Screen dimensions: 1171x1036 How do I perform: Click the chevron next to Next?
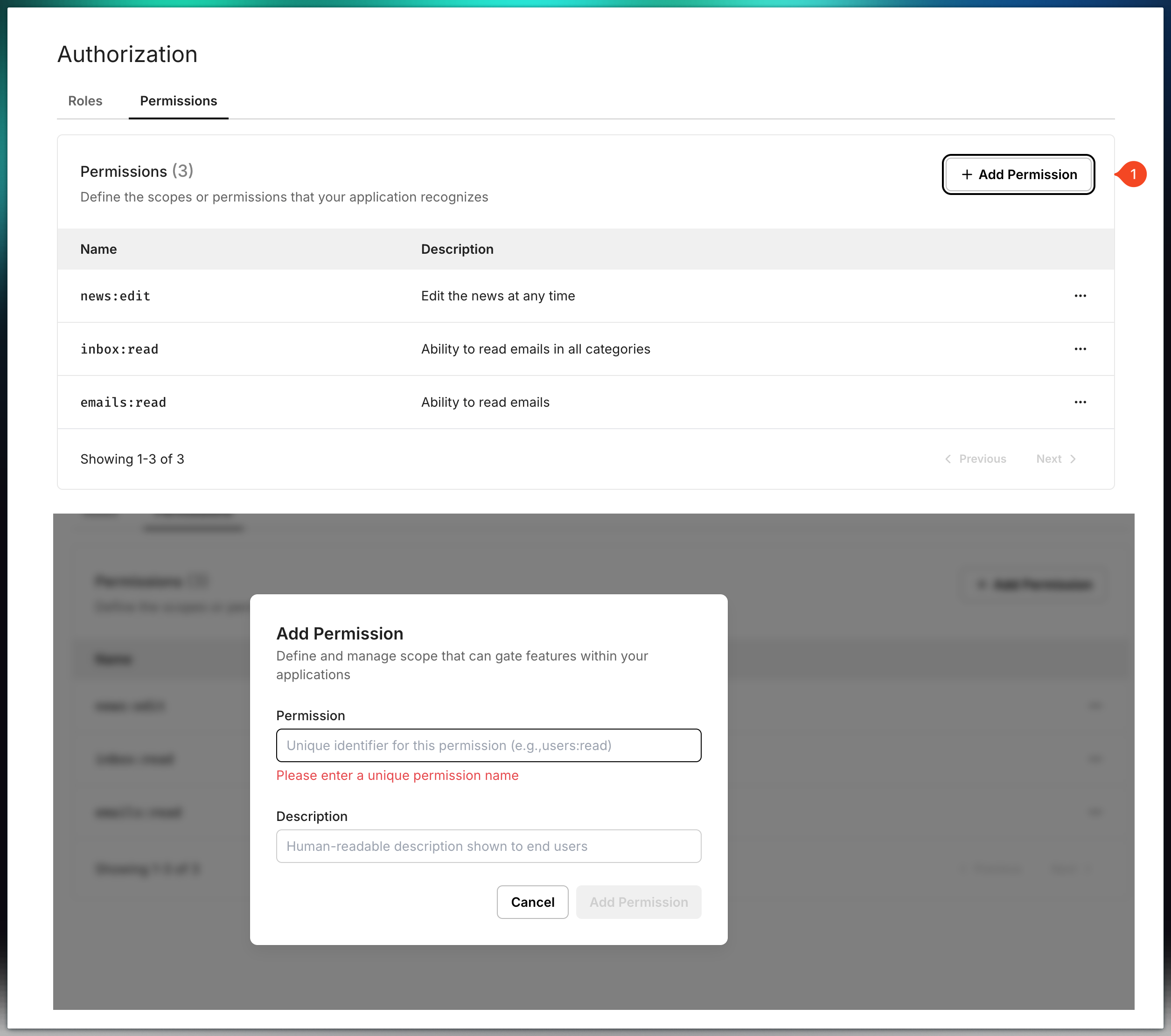point(1073,459)
